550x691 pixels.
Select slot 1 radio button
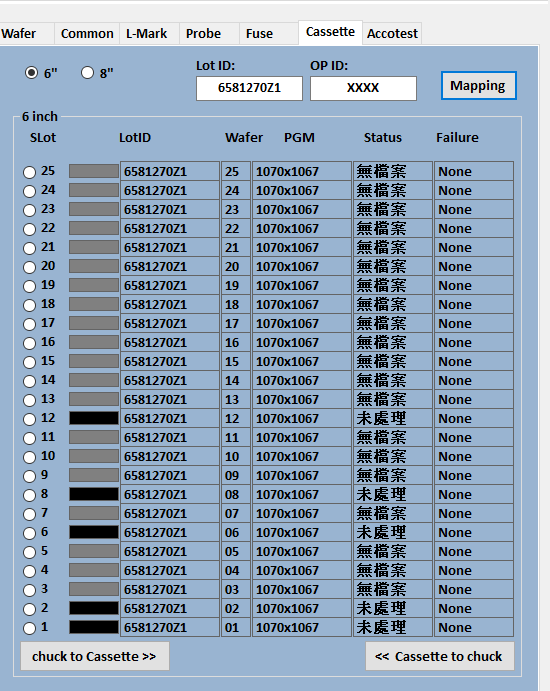click(x=30, y=628)
